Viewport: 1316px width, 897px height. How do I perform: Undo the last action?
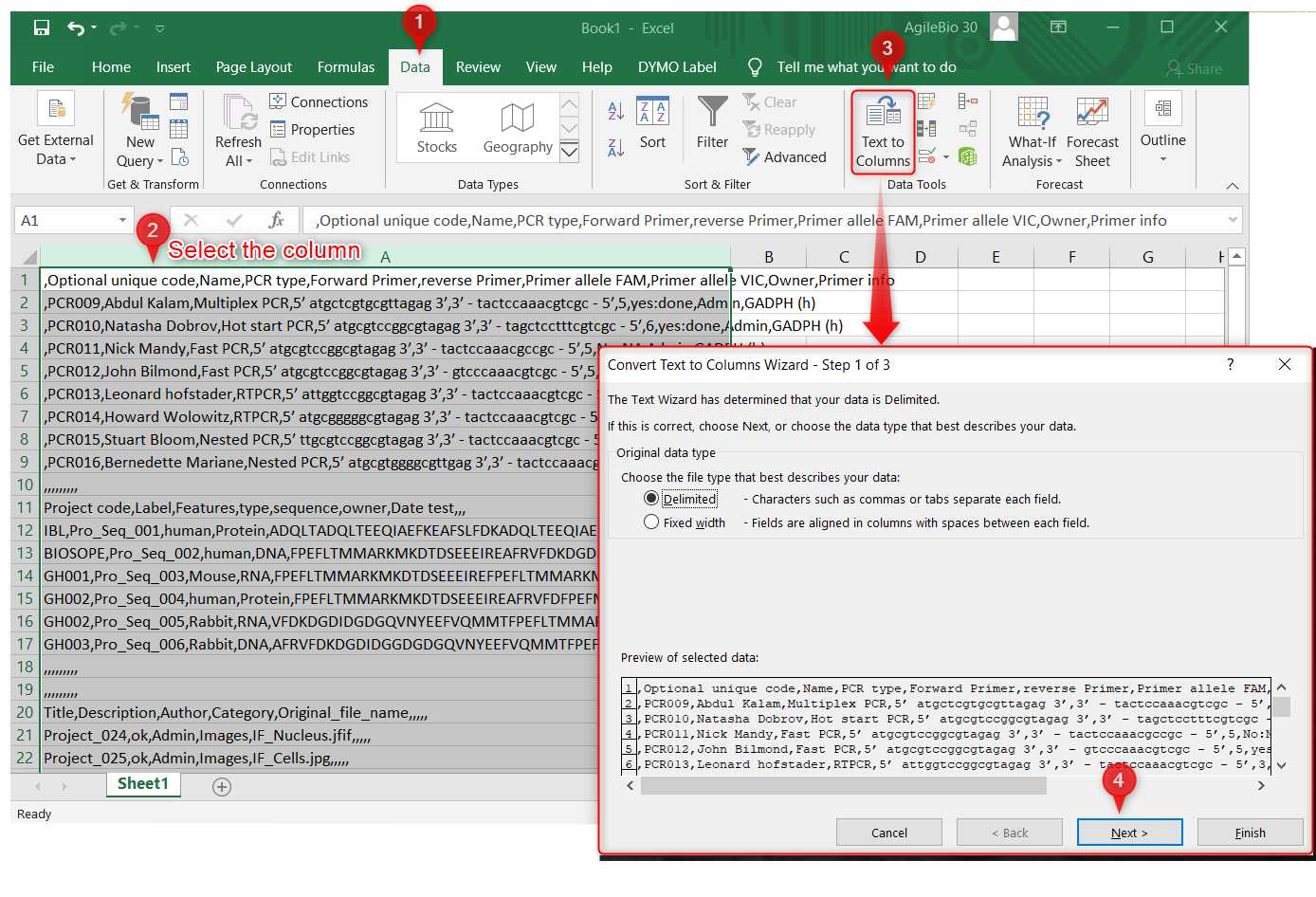(x=76, y=27)
